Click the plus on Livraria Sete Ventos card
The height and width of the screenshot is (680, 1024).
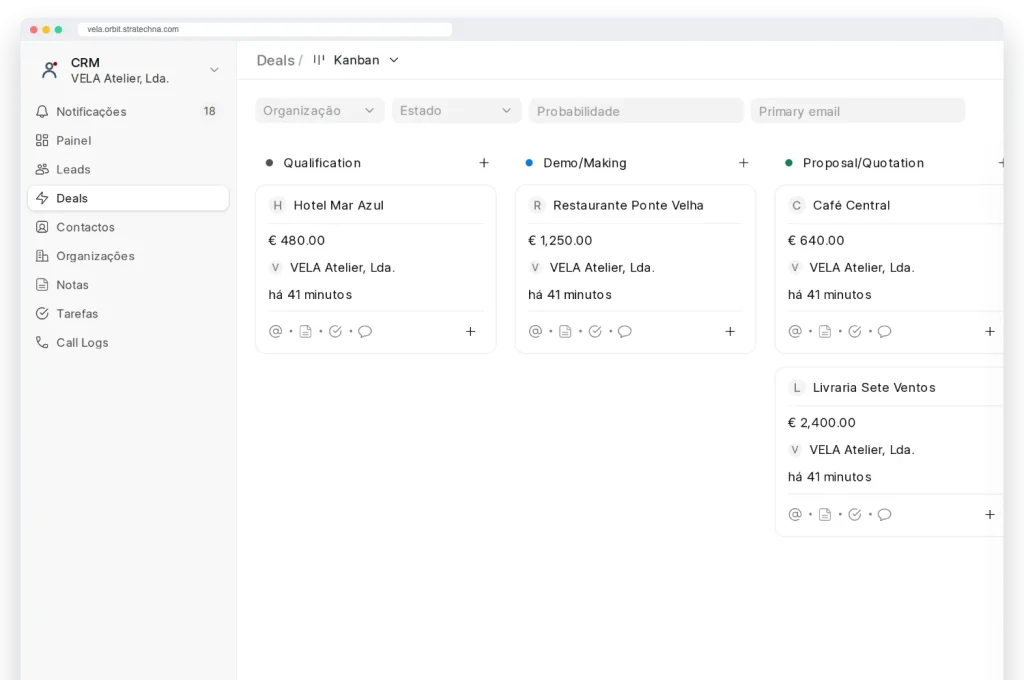pyautogui.click(x=990, y=514)
